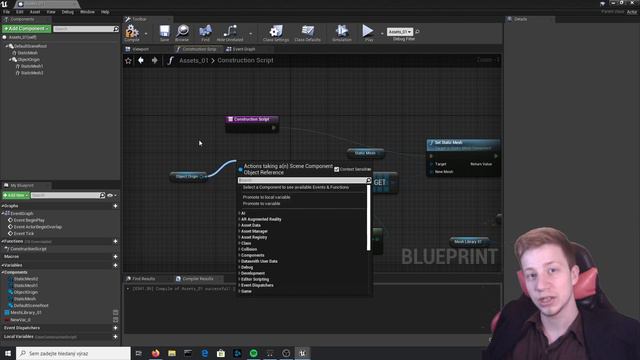This screenshot has width=640, height=360.
Task: Open Browse magnifier icon in toolbar
Action: pyautogui.click(x=182, y=32)
